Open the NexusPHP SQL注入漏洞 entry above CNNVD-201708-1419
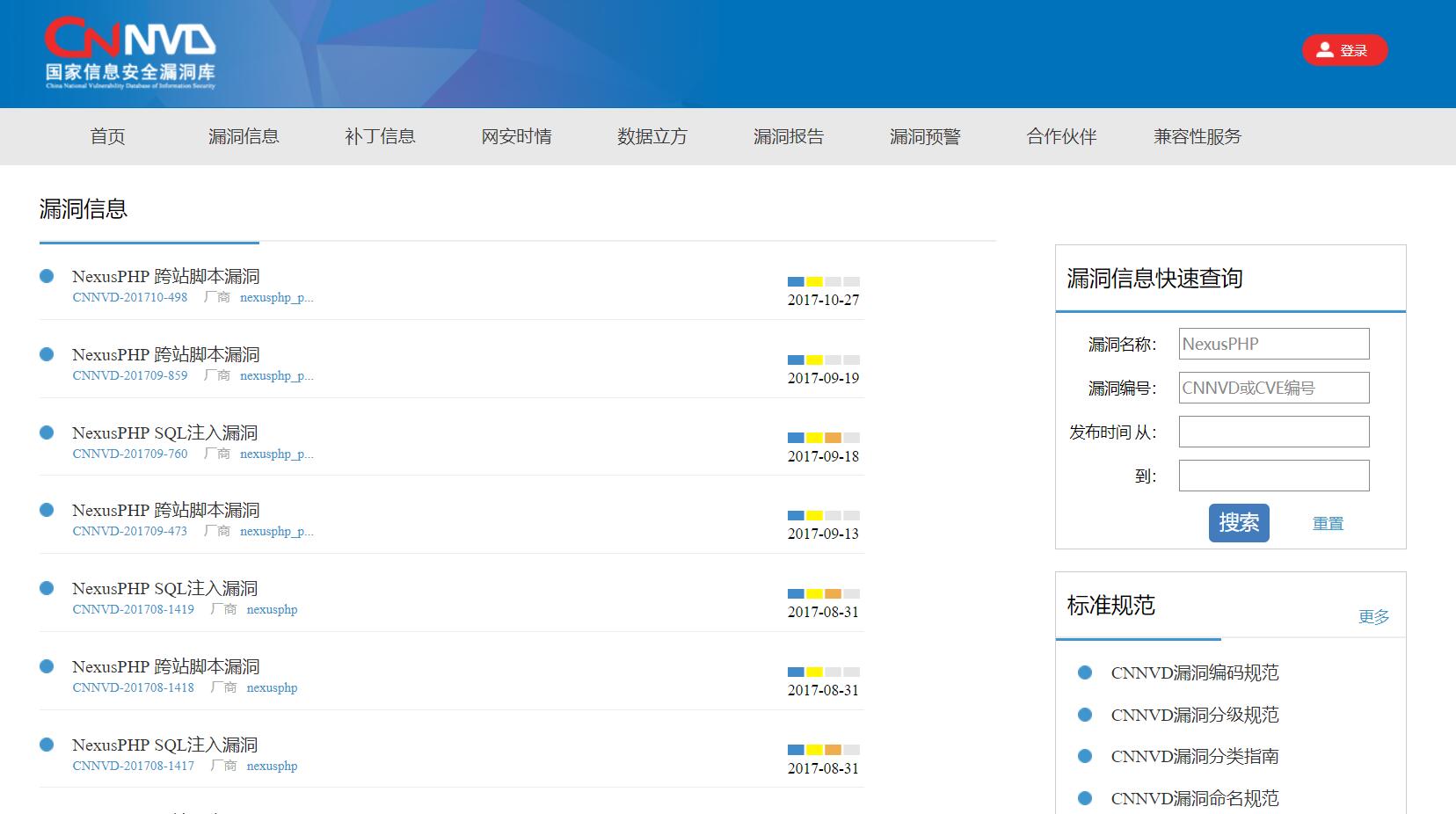The width and height of the screenshot is (1456, 814). [165, 588]
